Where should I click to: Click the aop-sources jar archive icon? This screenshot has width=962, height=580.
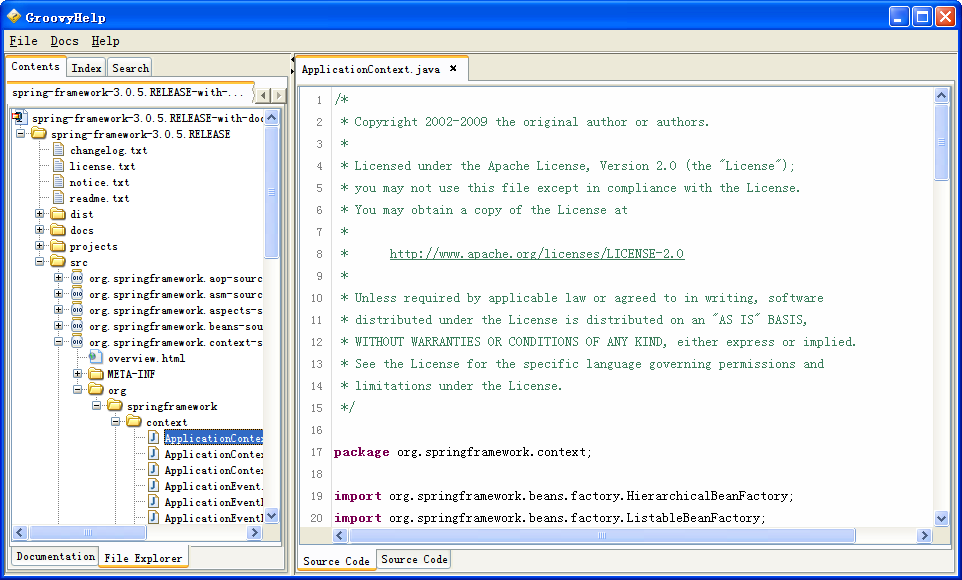pyautogui.click(x=77, y=278)
